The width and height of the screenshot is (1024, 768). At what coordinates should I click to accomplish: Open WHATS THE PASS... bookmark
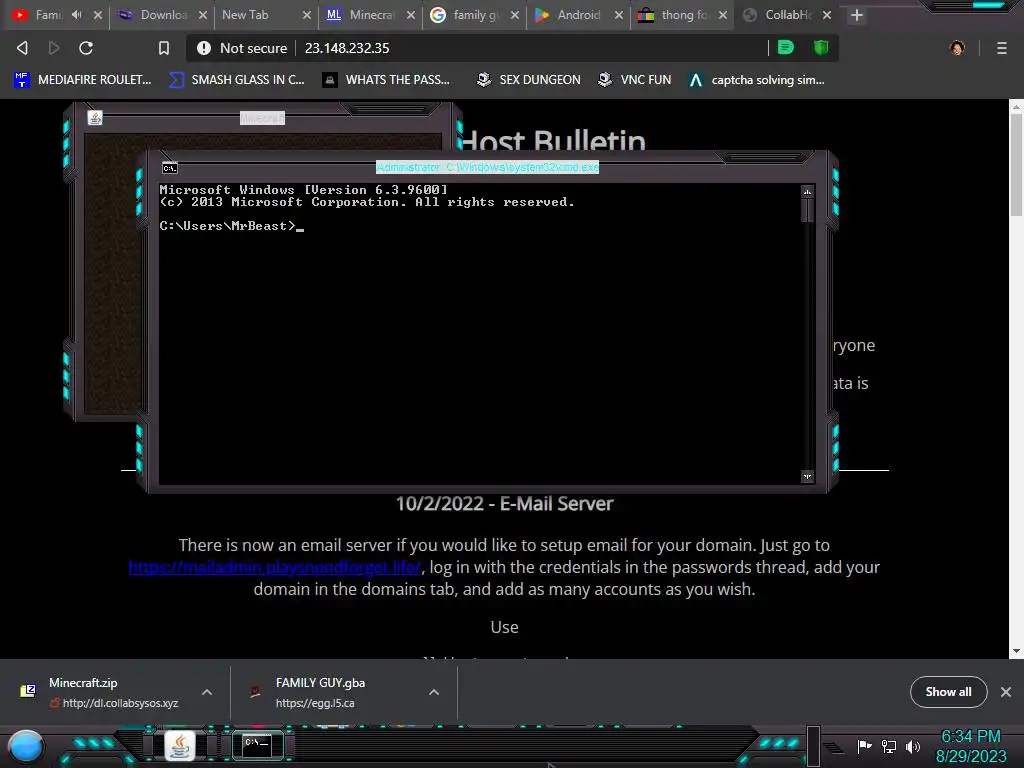[387, 80]
